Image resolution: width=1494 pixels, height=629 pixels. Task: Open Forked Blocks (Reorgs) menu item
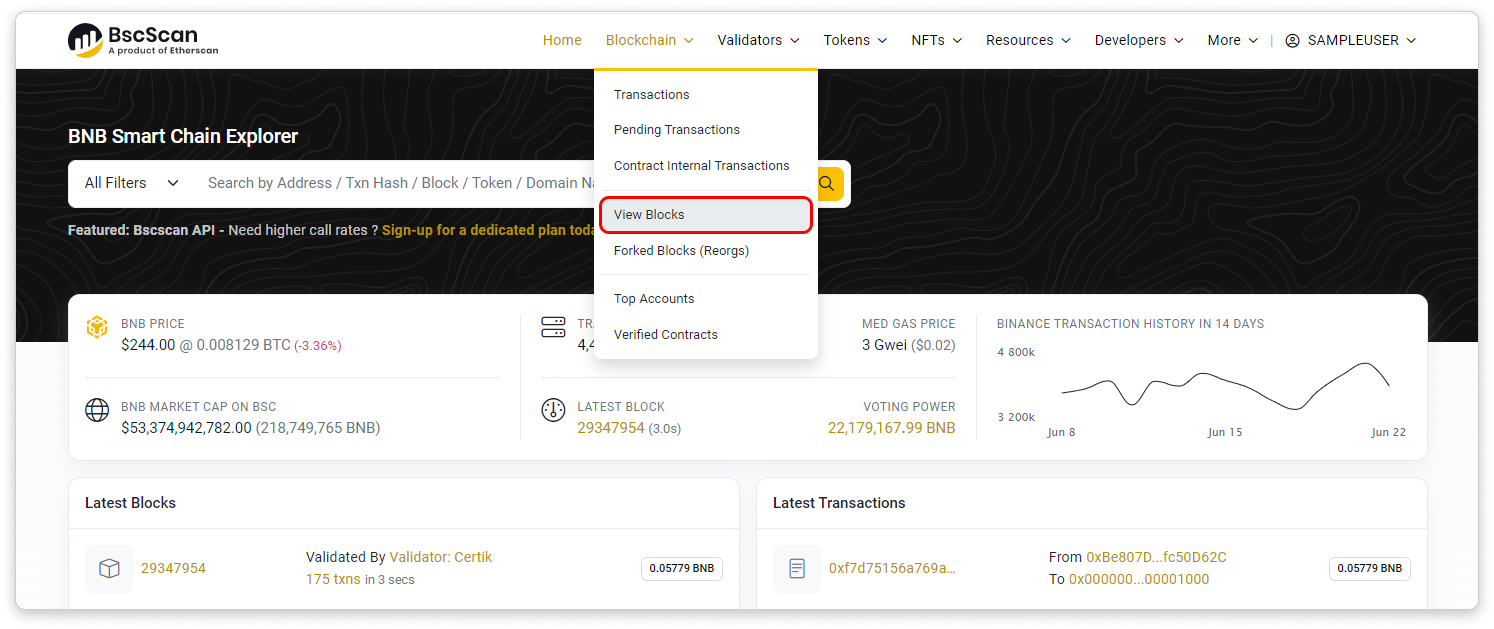click(x=681, y=251)
